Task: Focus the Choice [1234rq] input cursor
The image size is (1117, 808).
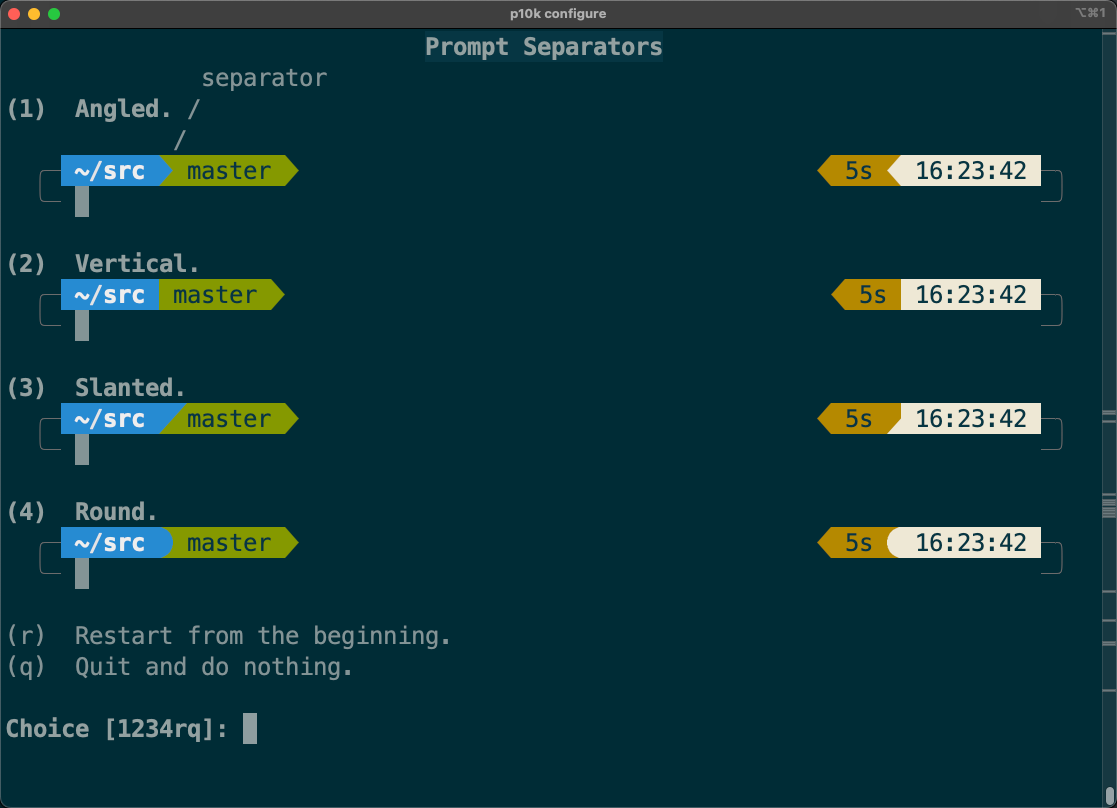Action: (250, 728)
